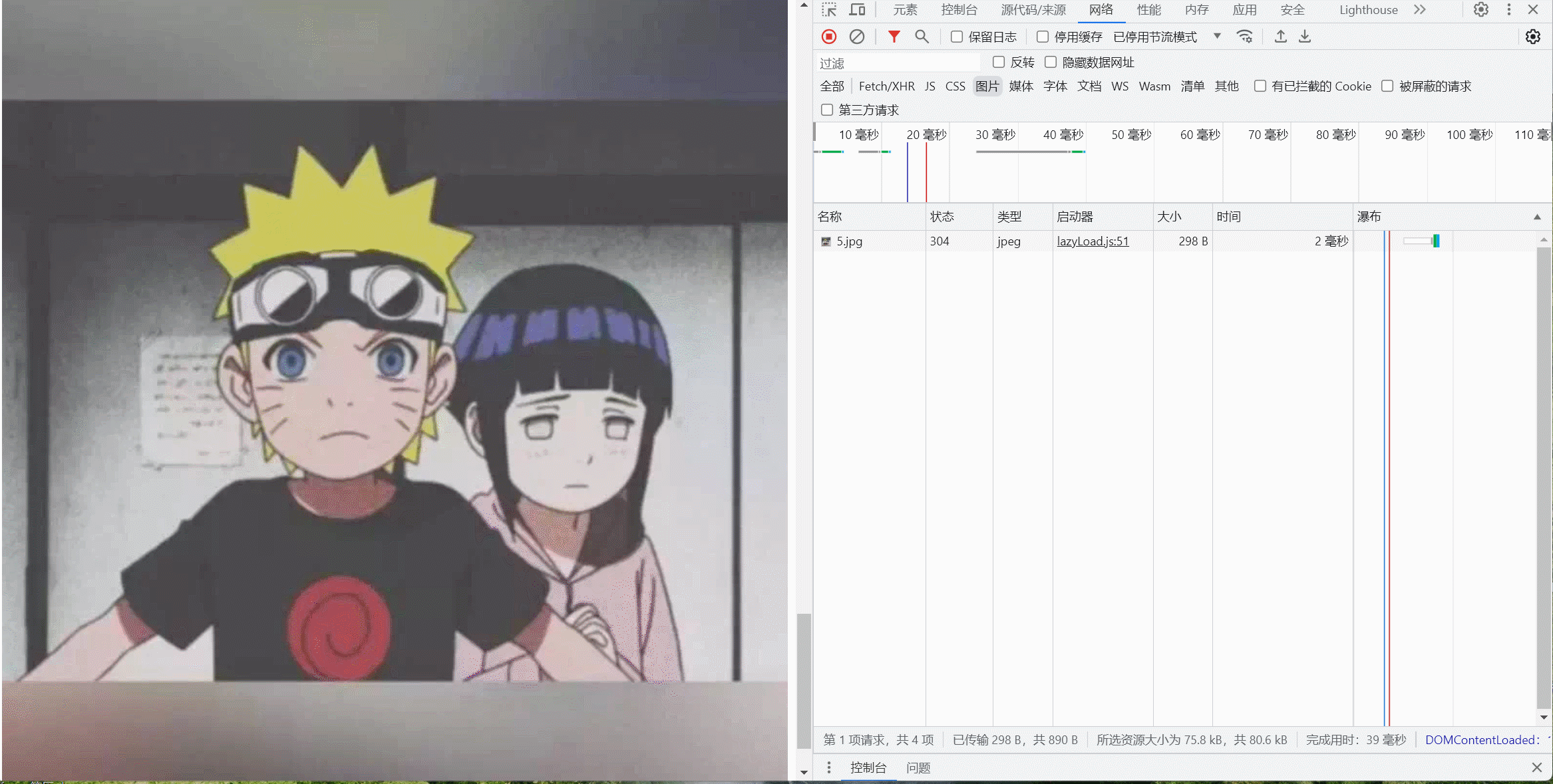Open the 内存 tab

(1197, 10)
